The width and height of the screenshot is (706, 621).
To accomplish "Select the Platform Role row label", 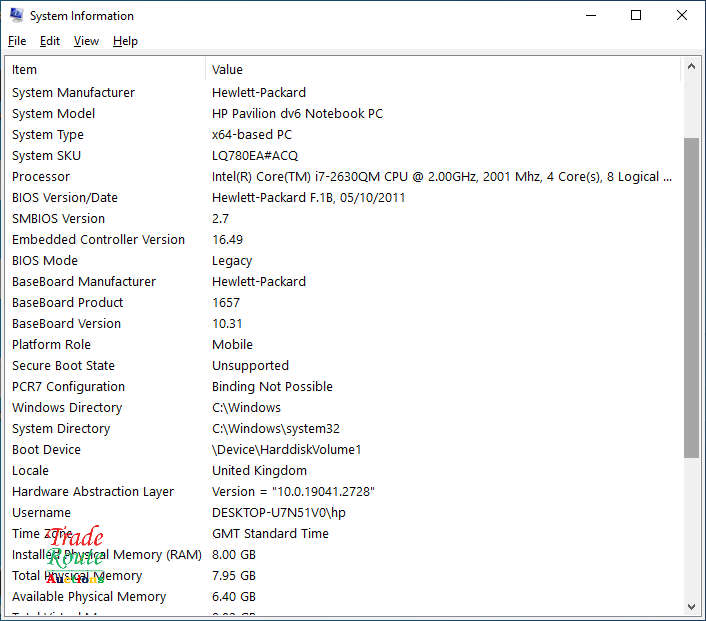I will point(51,345).
